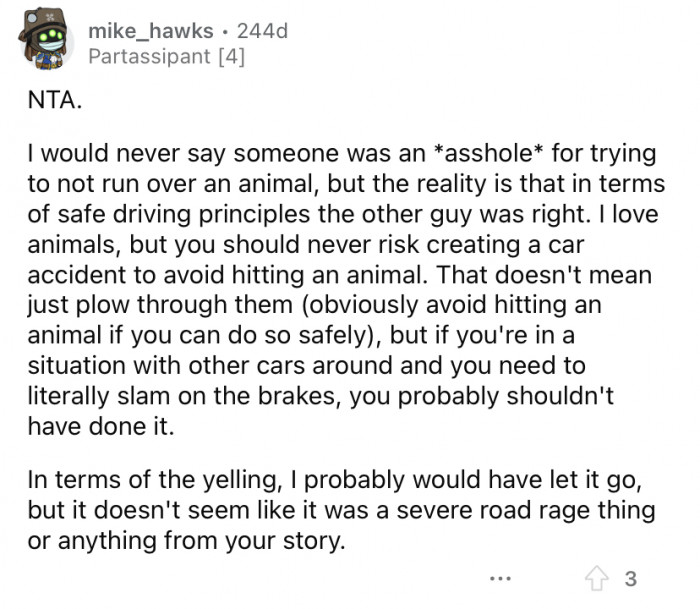Click the upvote count number 3
Screen dimensions: 700x609
point(629,578)
